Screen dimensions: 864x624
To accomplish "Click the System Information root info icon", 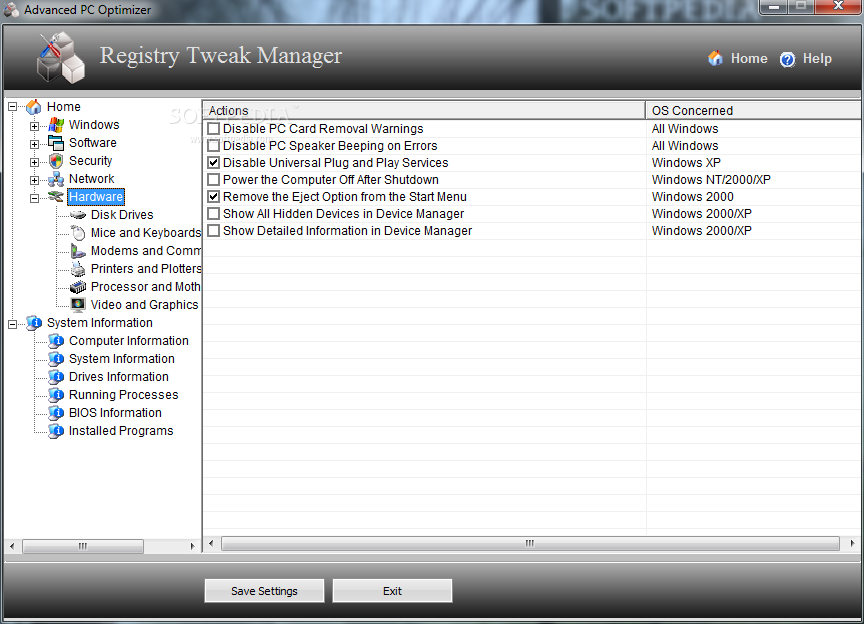I will 34,323.
